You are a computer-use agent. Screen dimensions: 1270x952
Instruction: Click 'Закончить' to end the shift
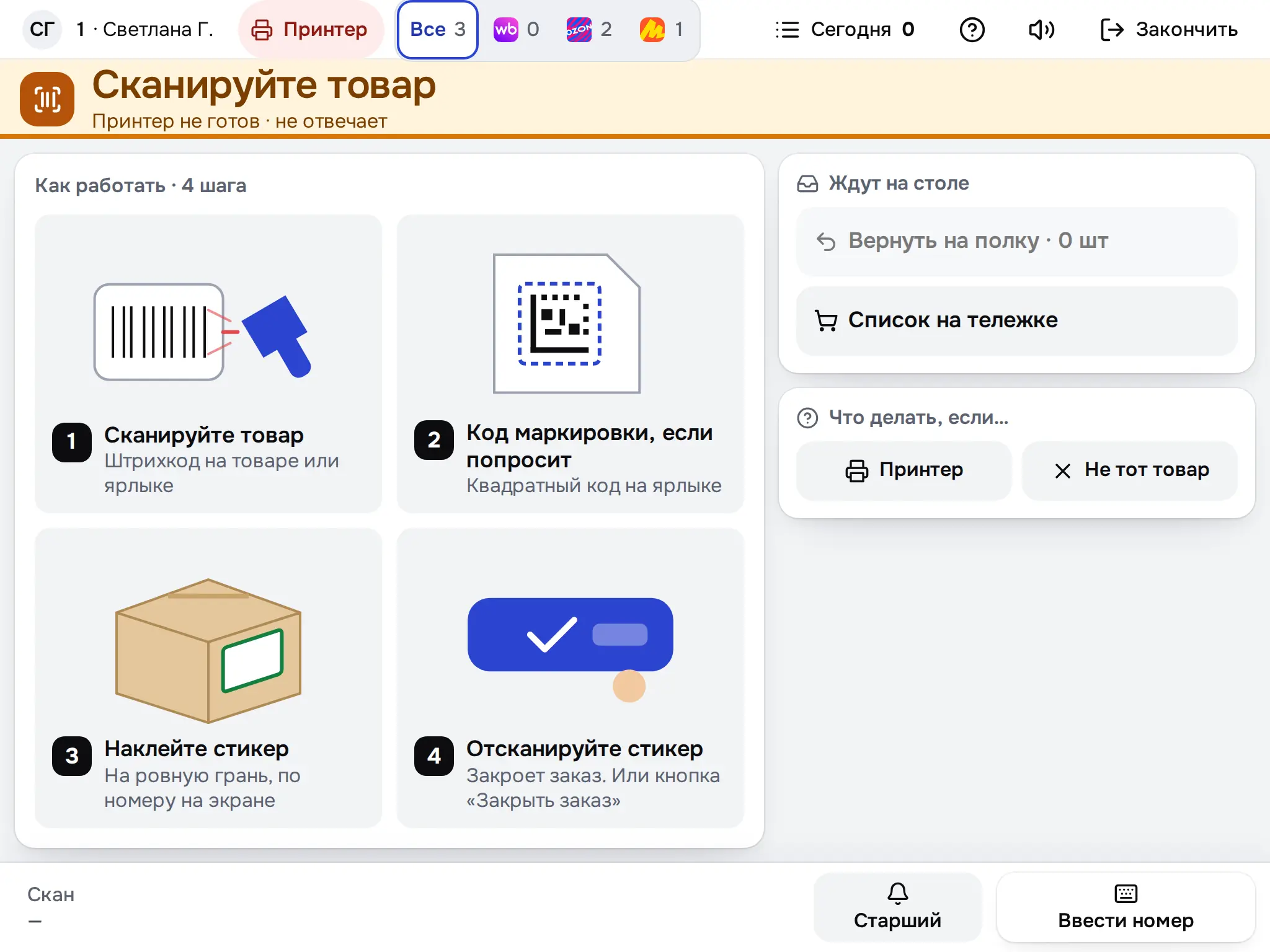pos(1169,29)
